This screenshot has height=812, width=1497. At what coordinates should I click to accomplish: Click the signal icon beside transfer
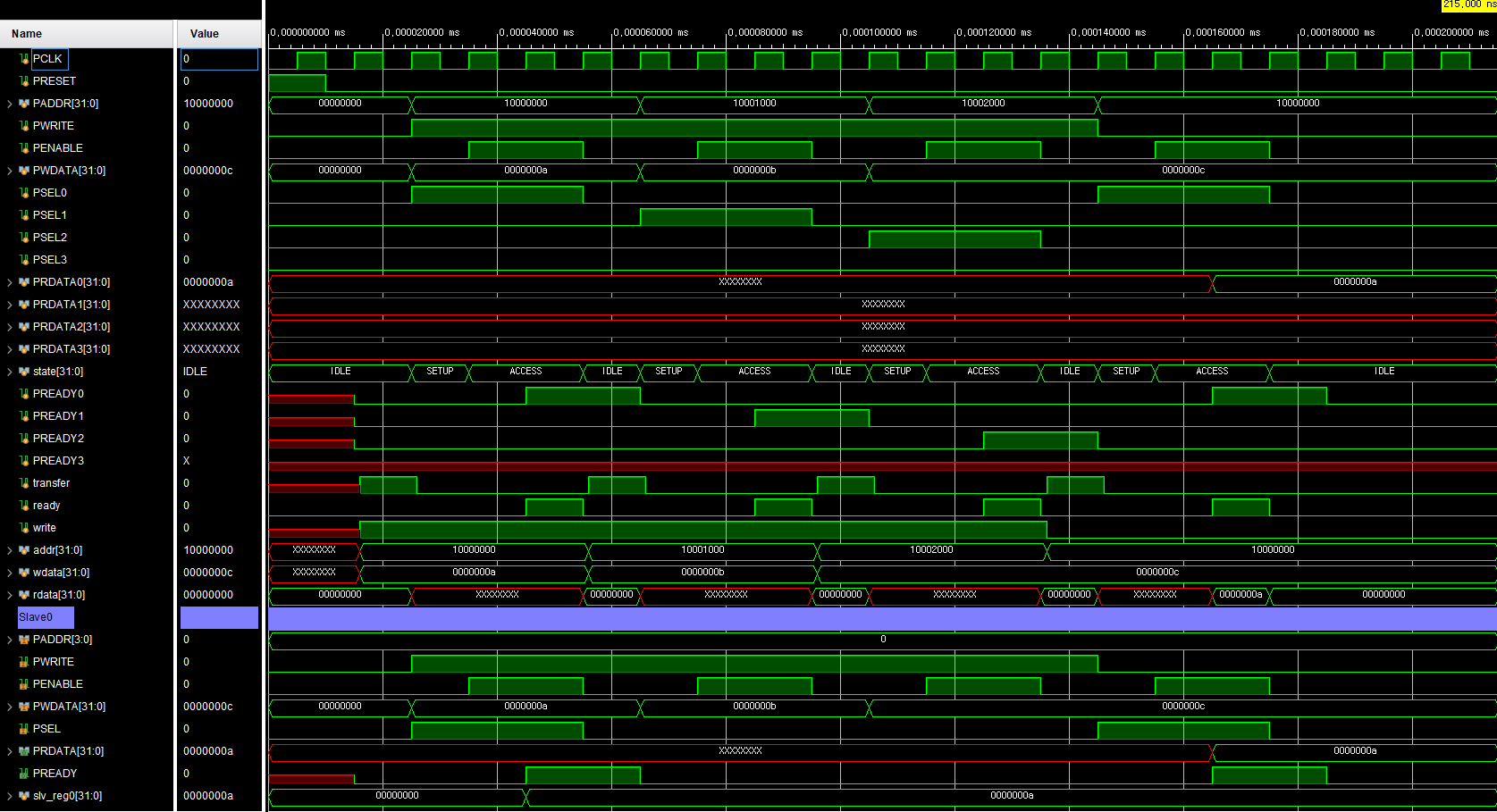click(x=24, y=483)
